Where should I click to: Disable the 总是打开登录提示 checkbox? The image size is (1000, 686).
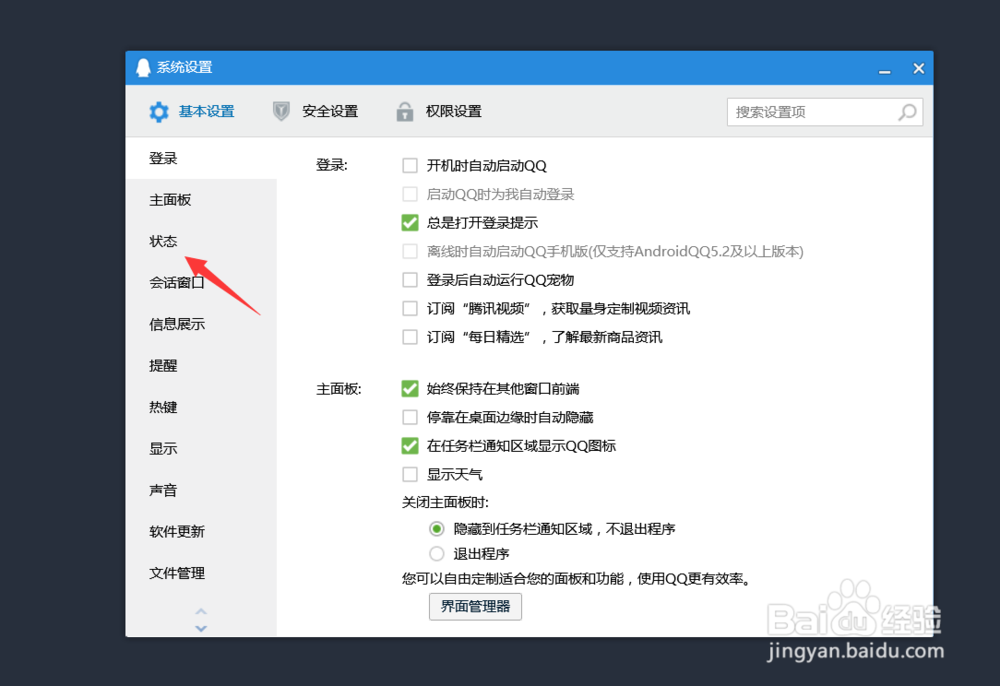[x=409, y=222]
